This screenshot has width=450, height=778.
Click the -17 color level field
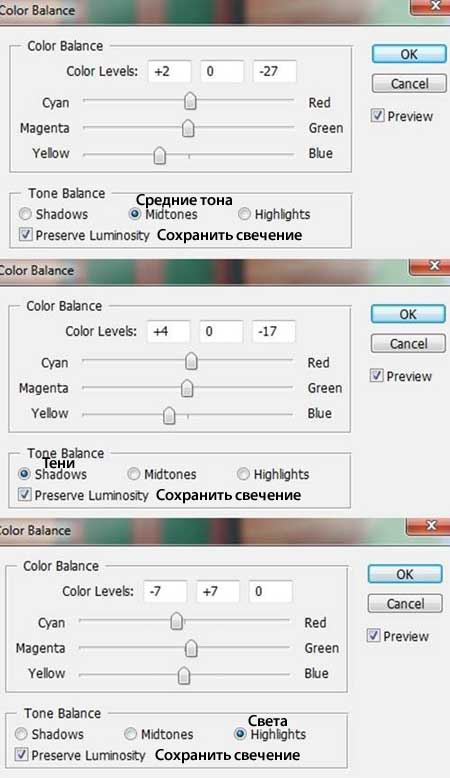point(274,331)
